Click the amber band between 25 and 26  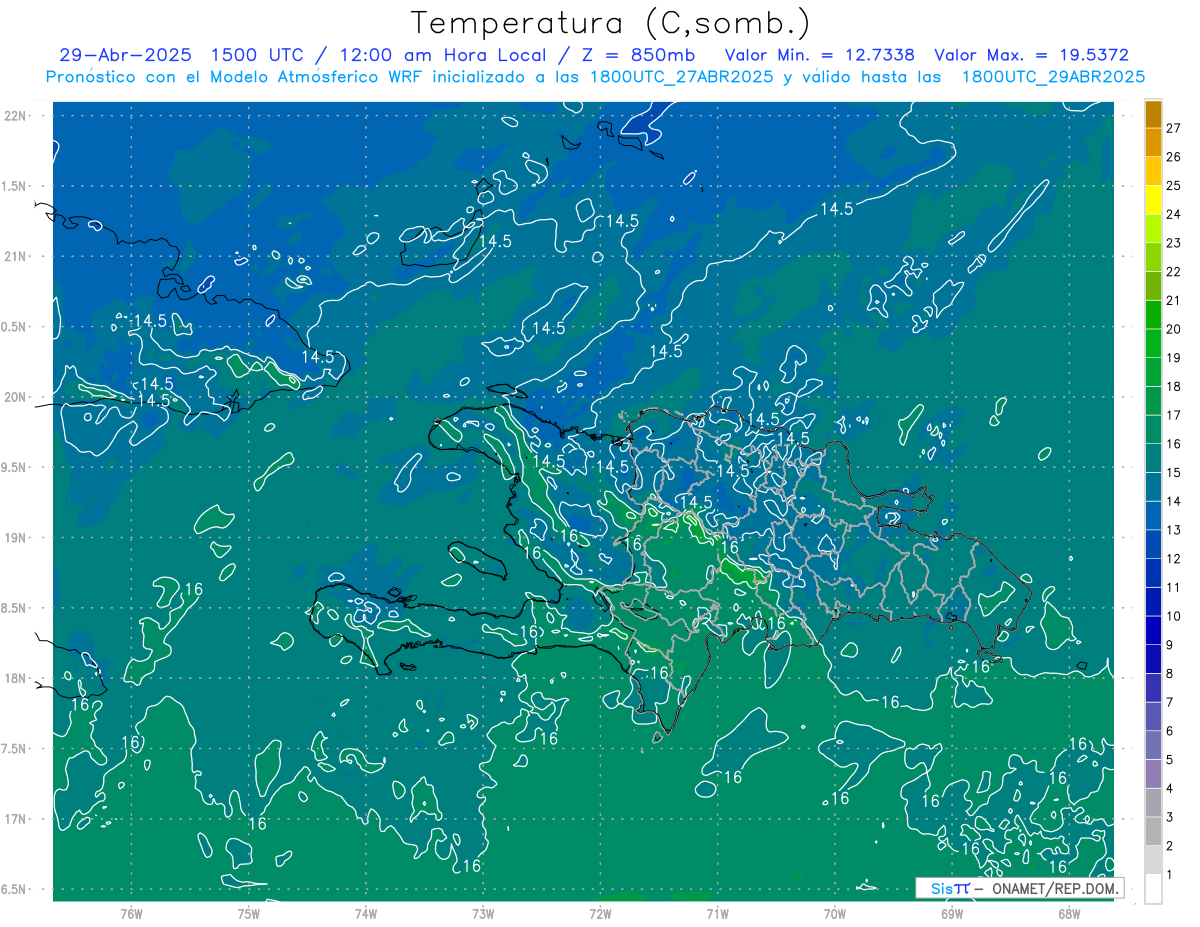(1153, 171)
